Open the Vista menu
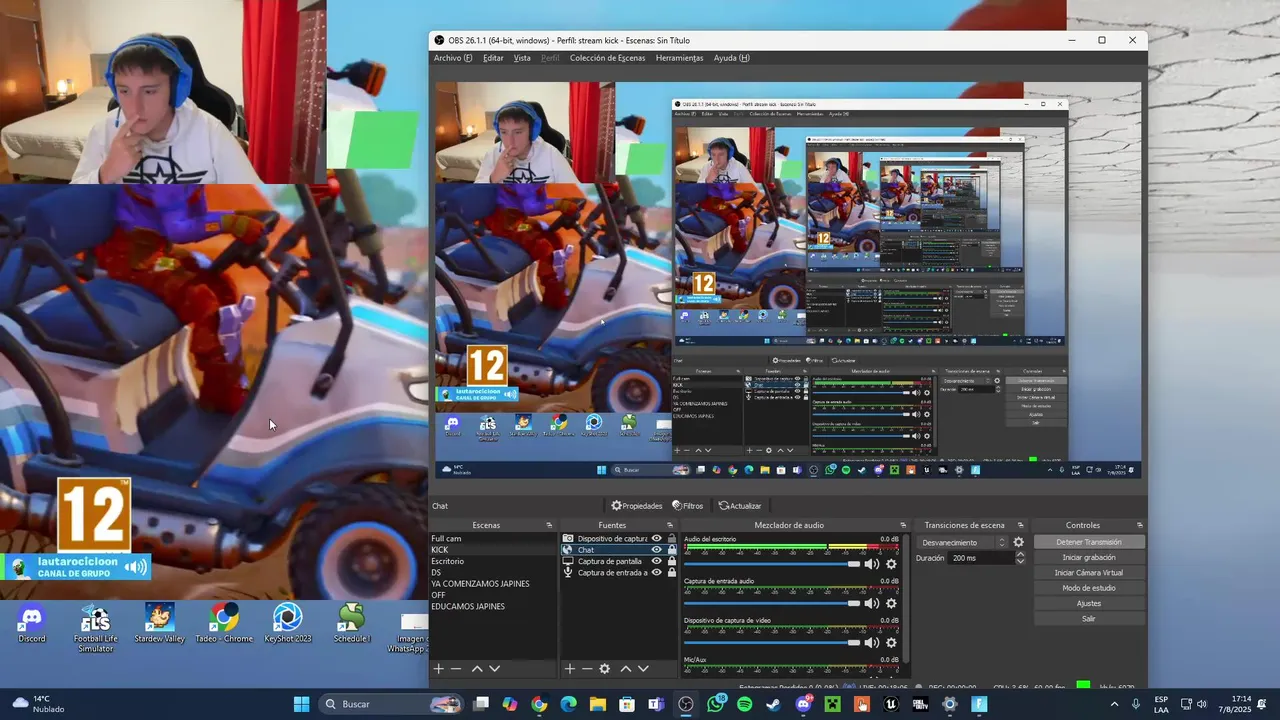 [x=522, y=58]
